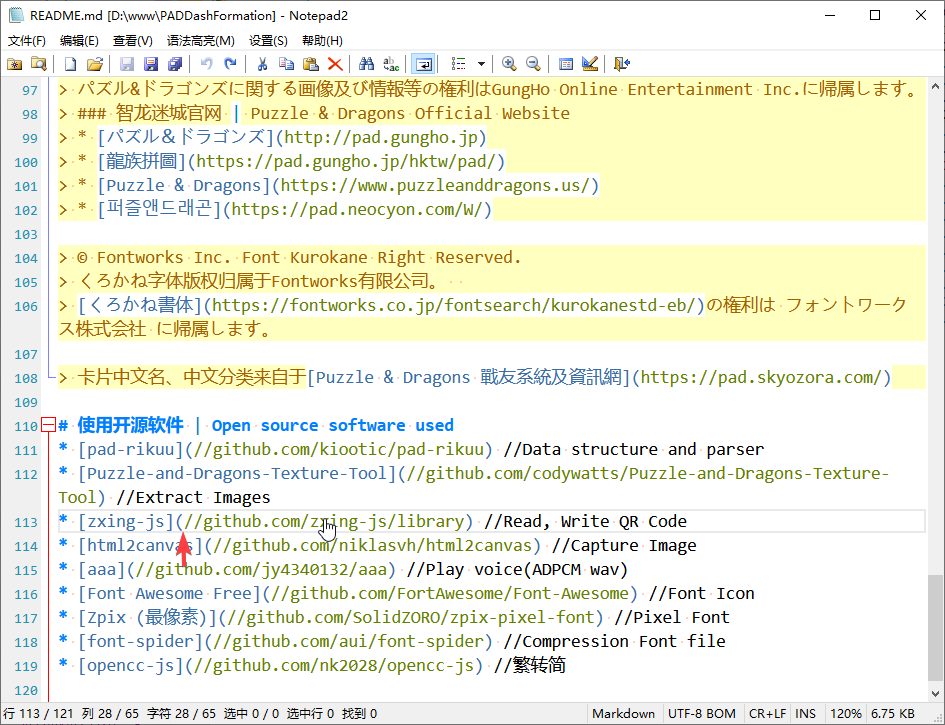Undo the last edit
The height and width of the screenshot is (725, 945).
click(x=207, y=64)
